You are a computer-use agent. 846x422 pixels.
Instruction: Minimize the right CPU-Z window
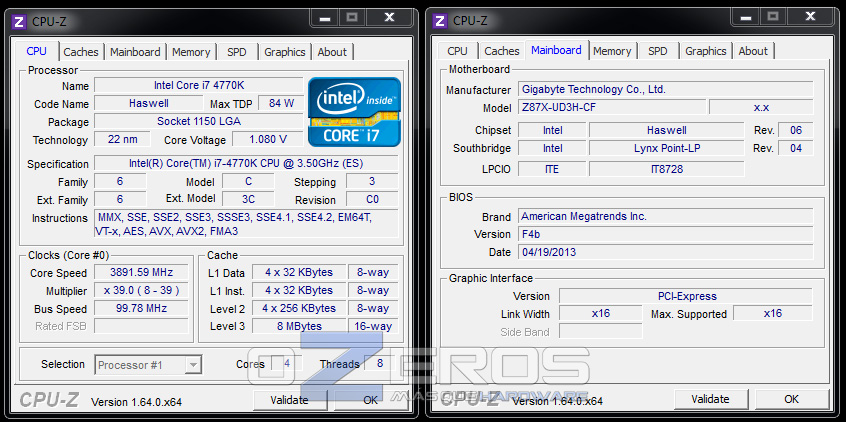point(746,18)
